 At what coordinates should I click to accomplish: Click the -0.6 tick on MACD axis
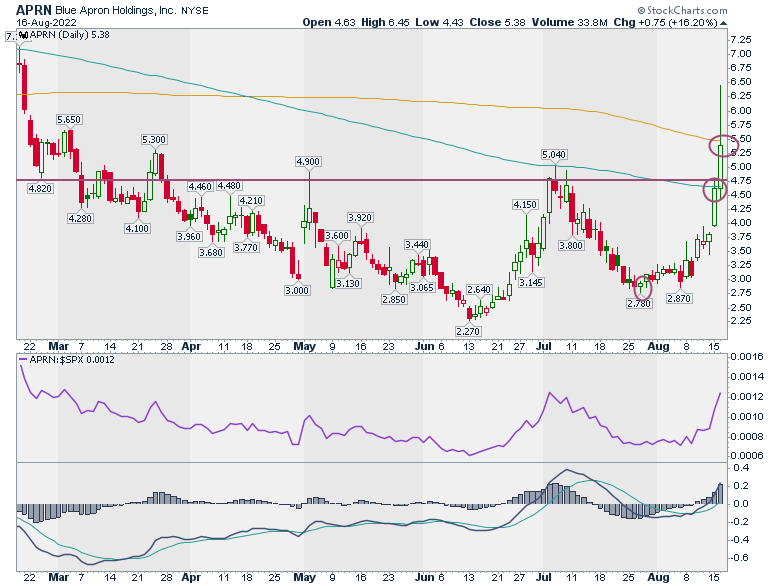coord(739,558)
